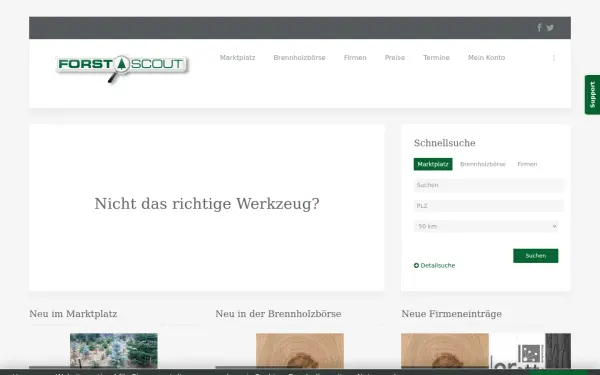Open the Detailsuche link
Image resolution: width=600 pixels, height=375 pixels.
coord(437,266)
